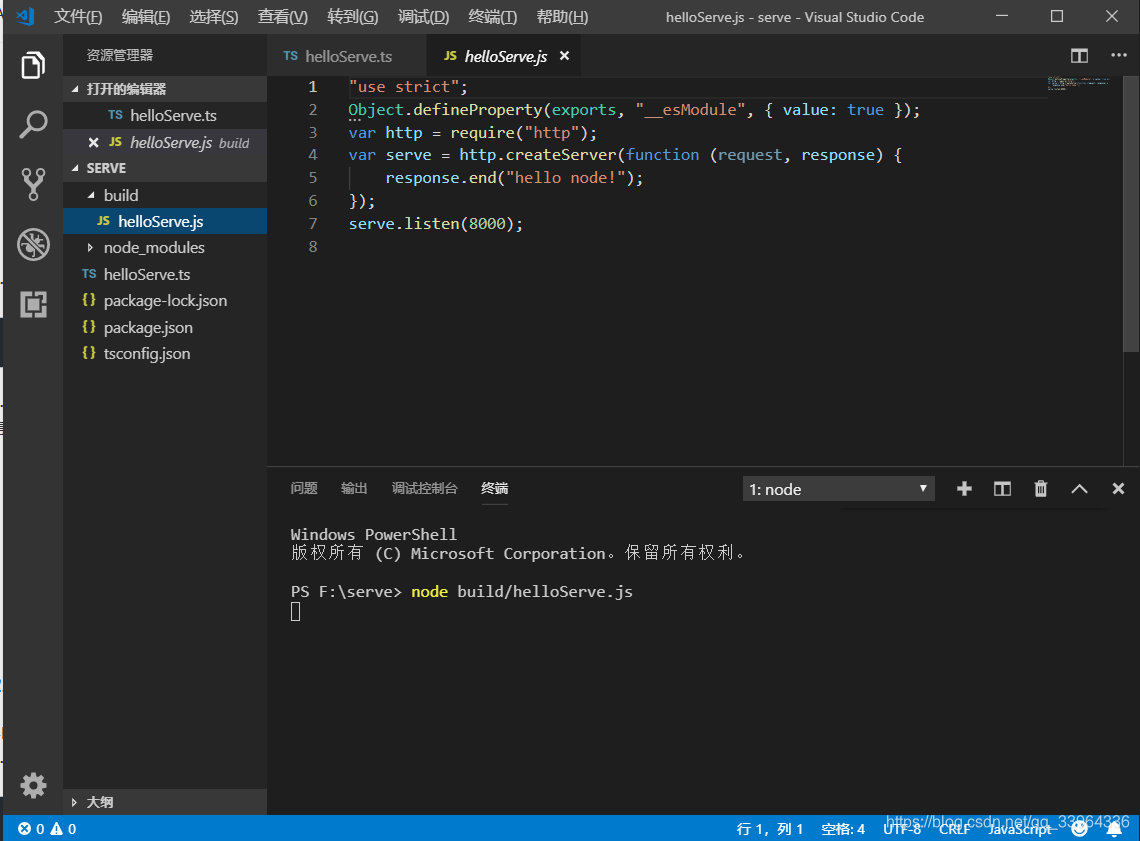Click the notification bell in status bar
This screenshot has width=1140, height=841.
click(x=1114, y=829)
